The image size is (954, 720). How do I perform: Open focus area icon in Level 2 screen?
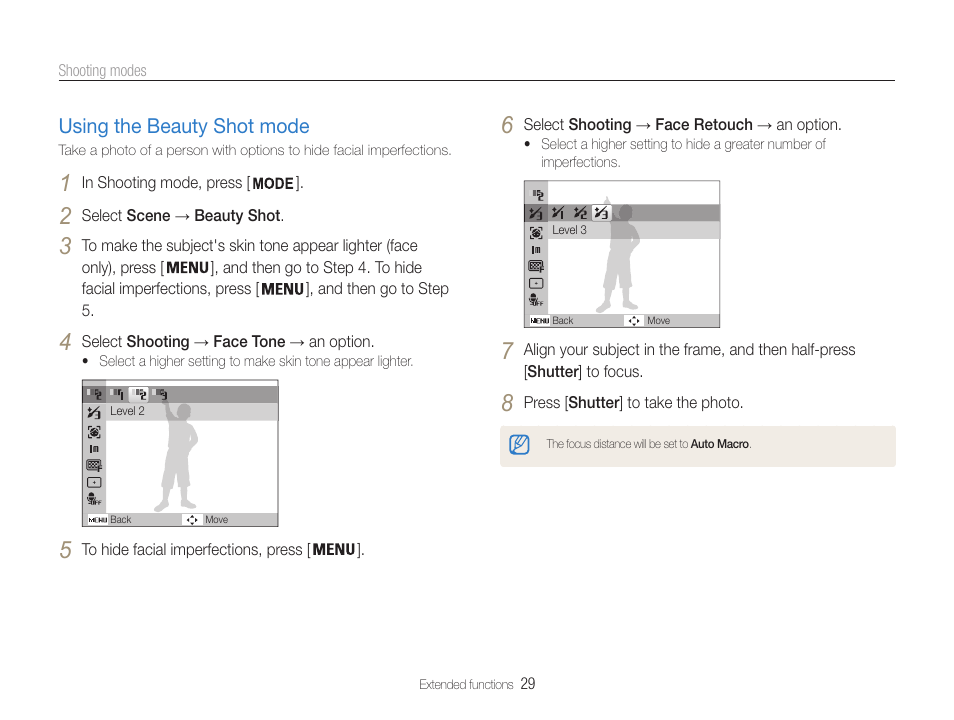94,483
